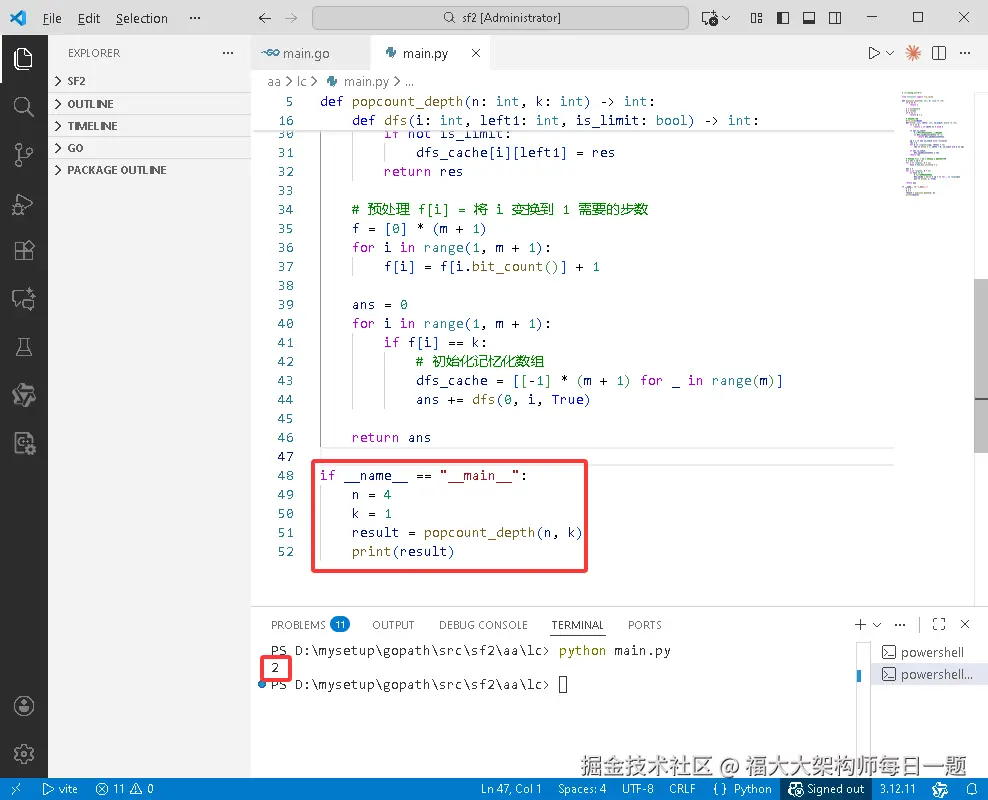Close the terminal panel
Screen dimensions: 988x800
[x=965, y=624]
